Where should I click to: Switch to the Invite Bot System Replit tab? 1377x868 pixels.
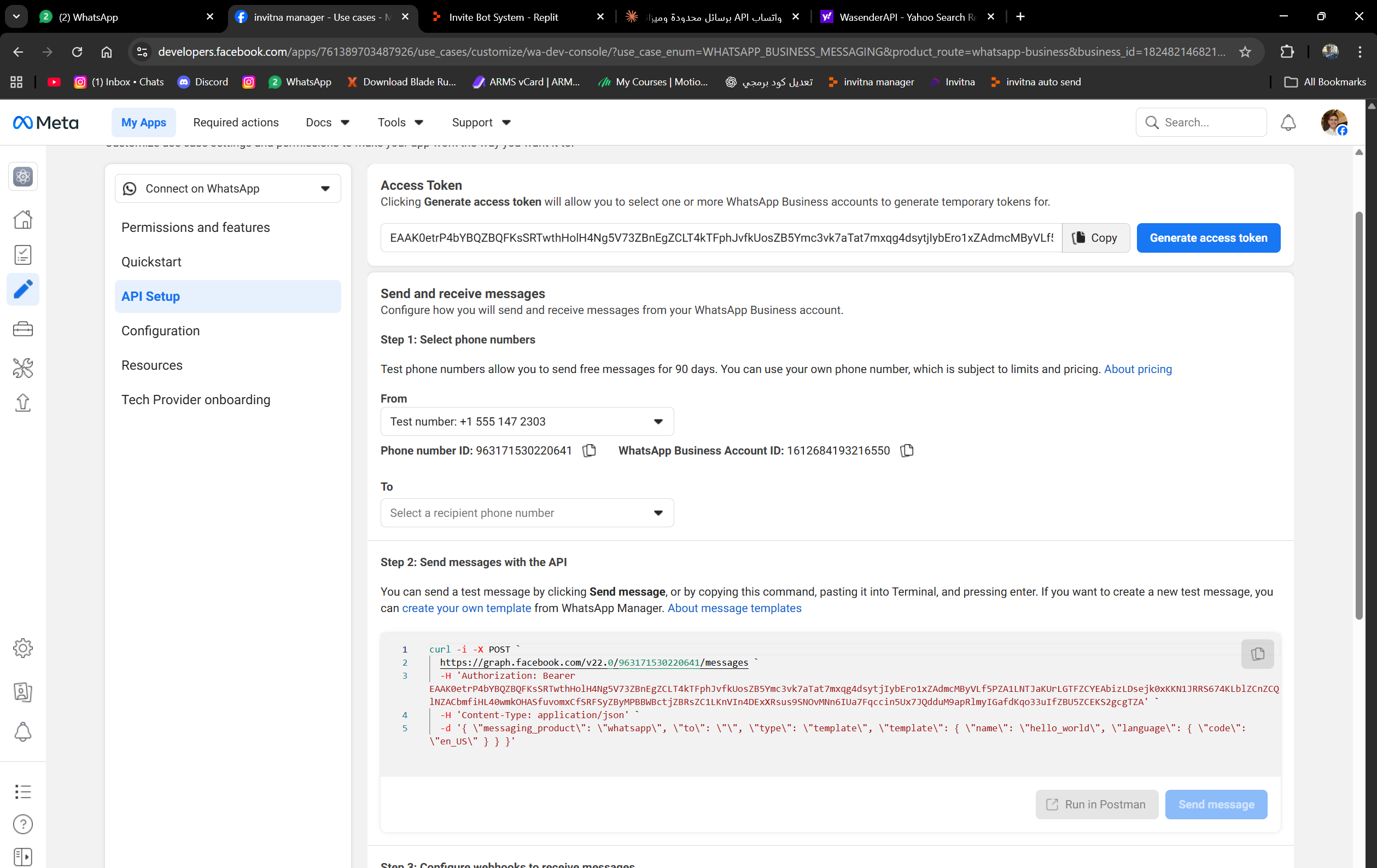tap(503, 17)
